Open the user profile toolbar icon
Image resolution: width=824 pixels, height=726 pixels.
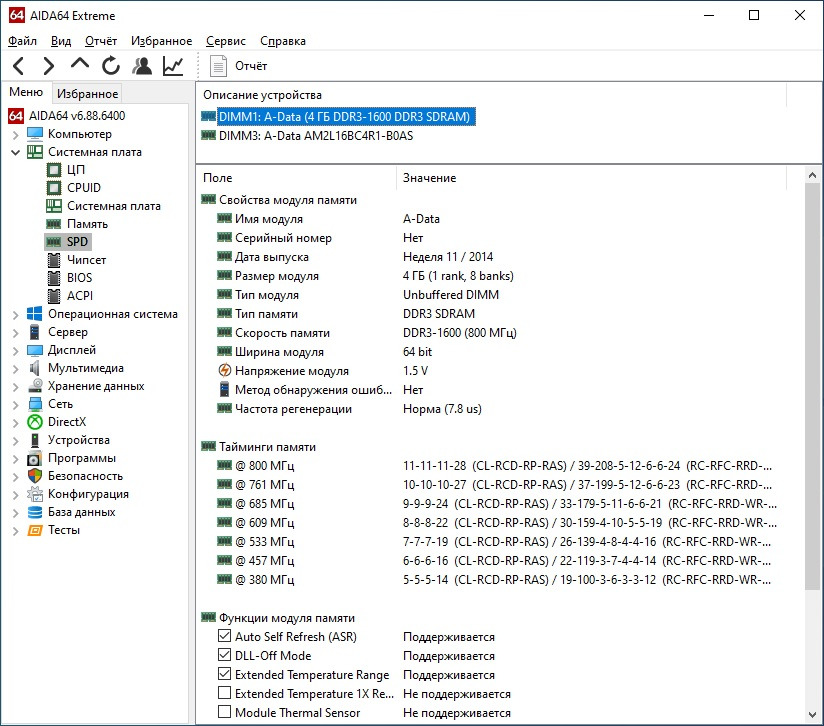pos(142,66)
